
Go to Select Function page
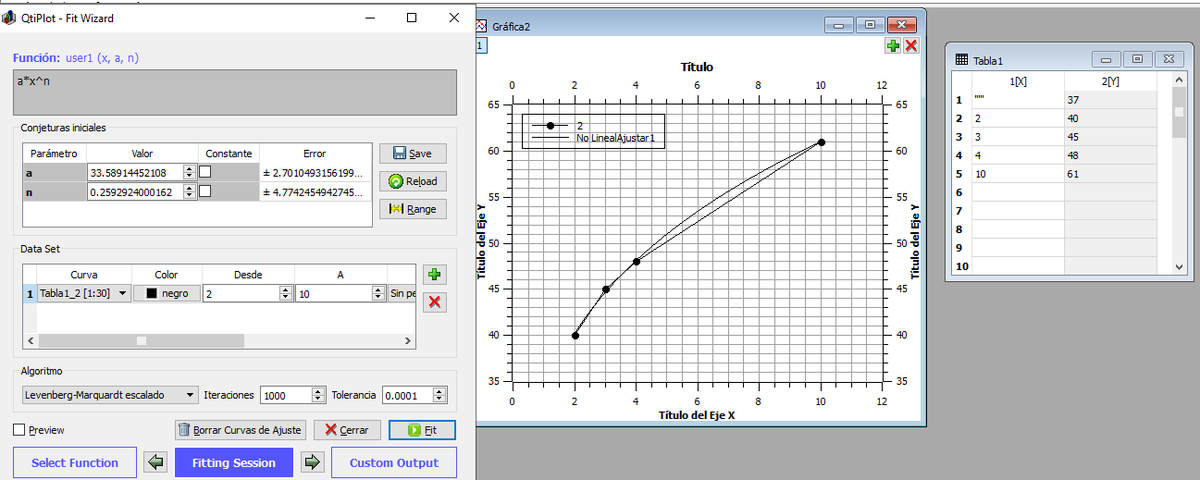[x=75, y=463]
